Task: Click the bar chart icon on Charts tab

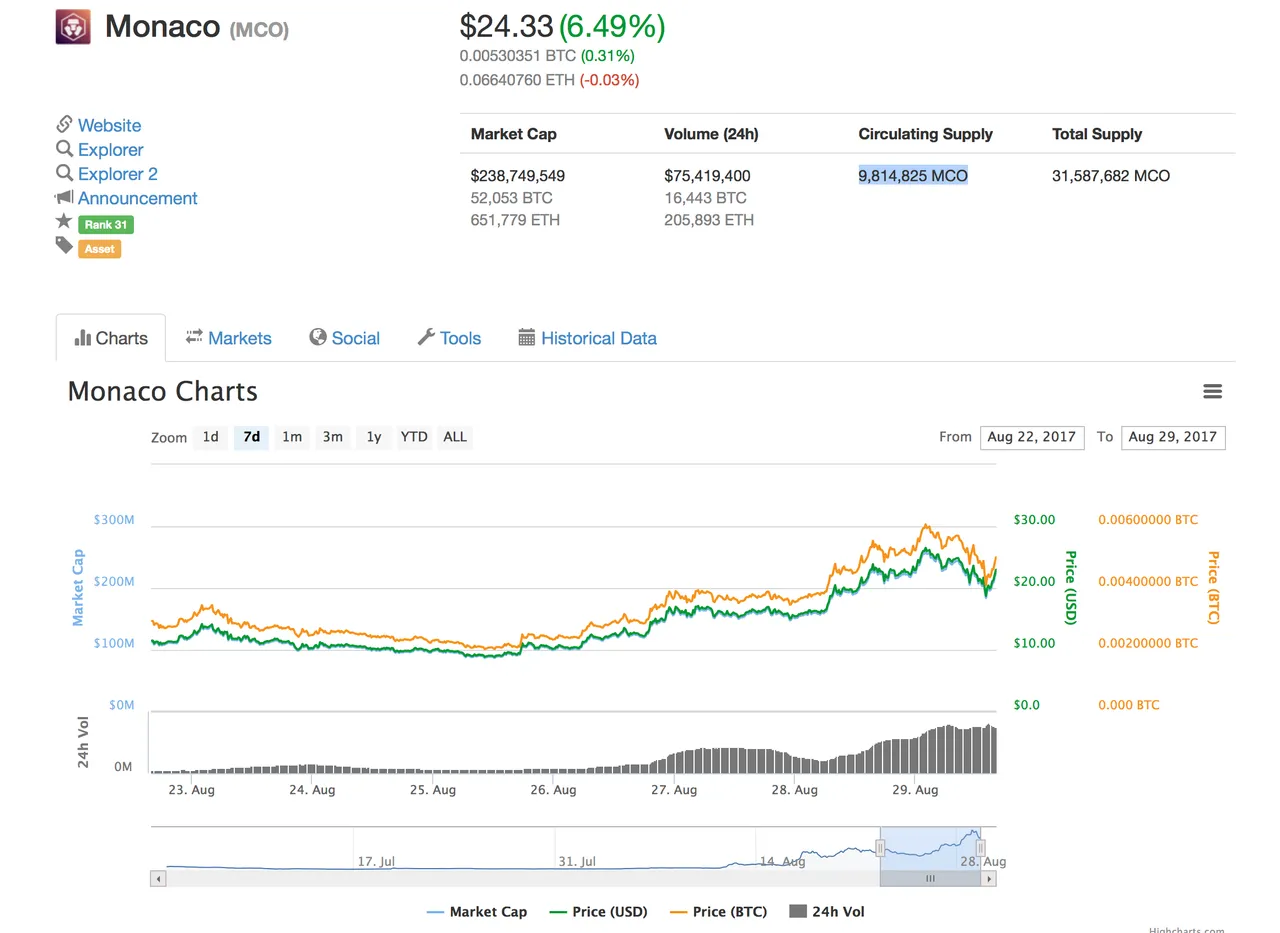Action: pos(83,338)
